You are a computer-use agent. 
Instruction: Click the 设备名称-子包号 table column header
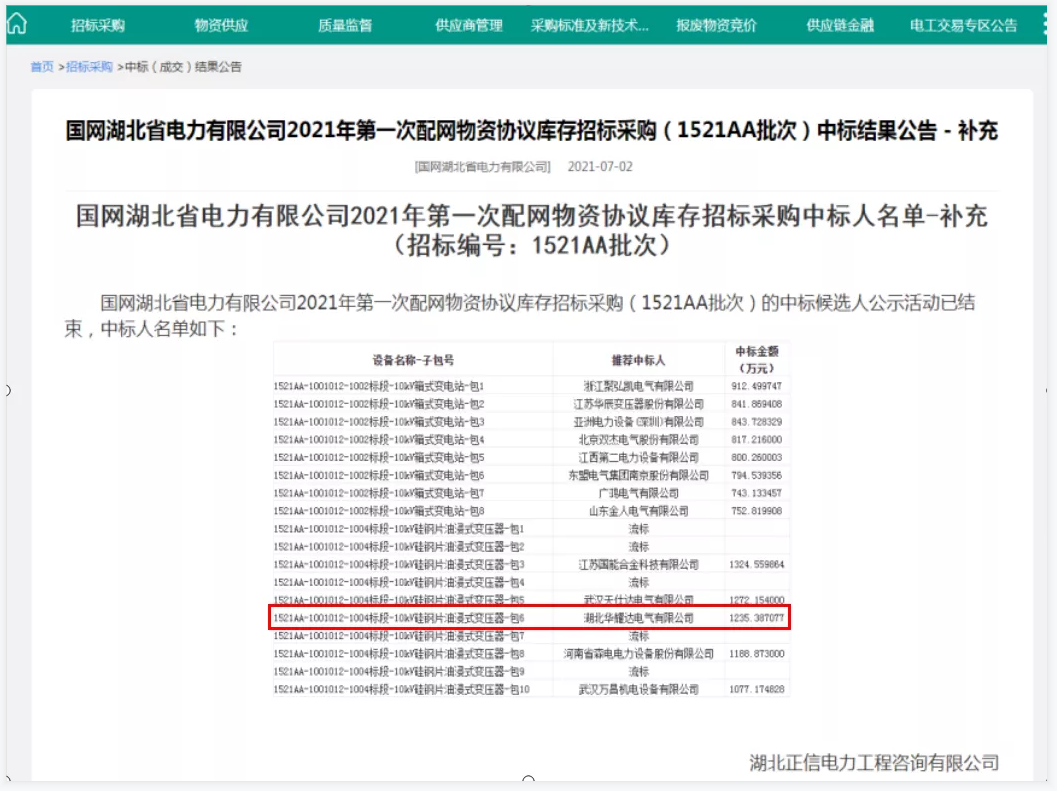pos(413,359)
